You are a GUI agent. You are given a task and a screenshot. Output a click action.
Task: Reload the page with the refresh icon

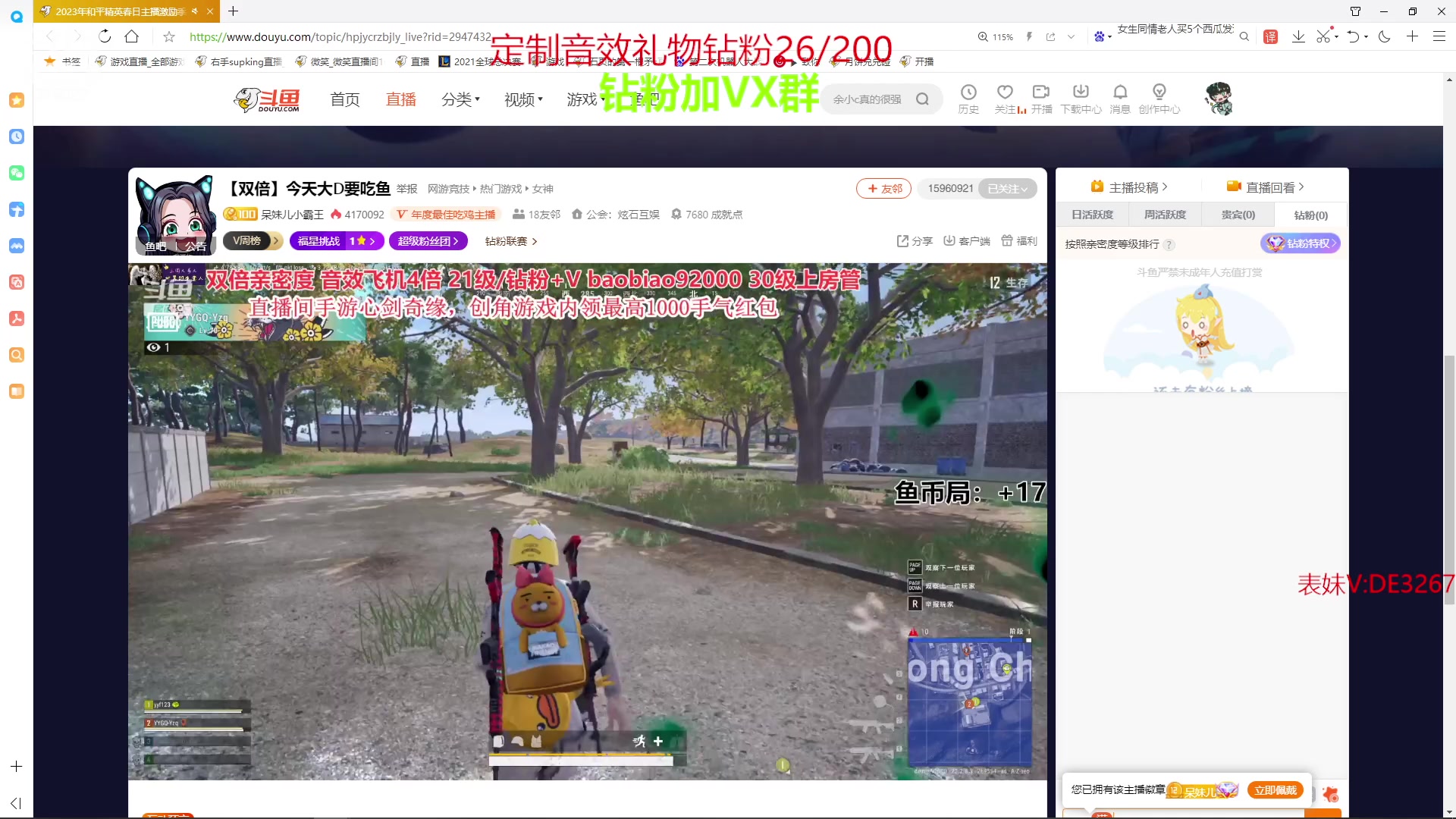[x=105, y=36]
